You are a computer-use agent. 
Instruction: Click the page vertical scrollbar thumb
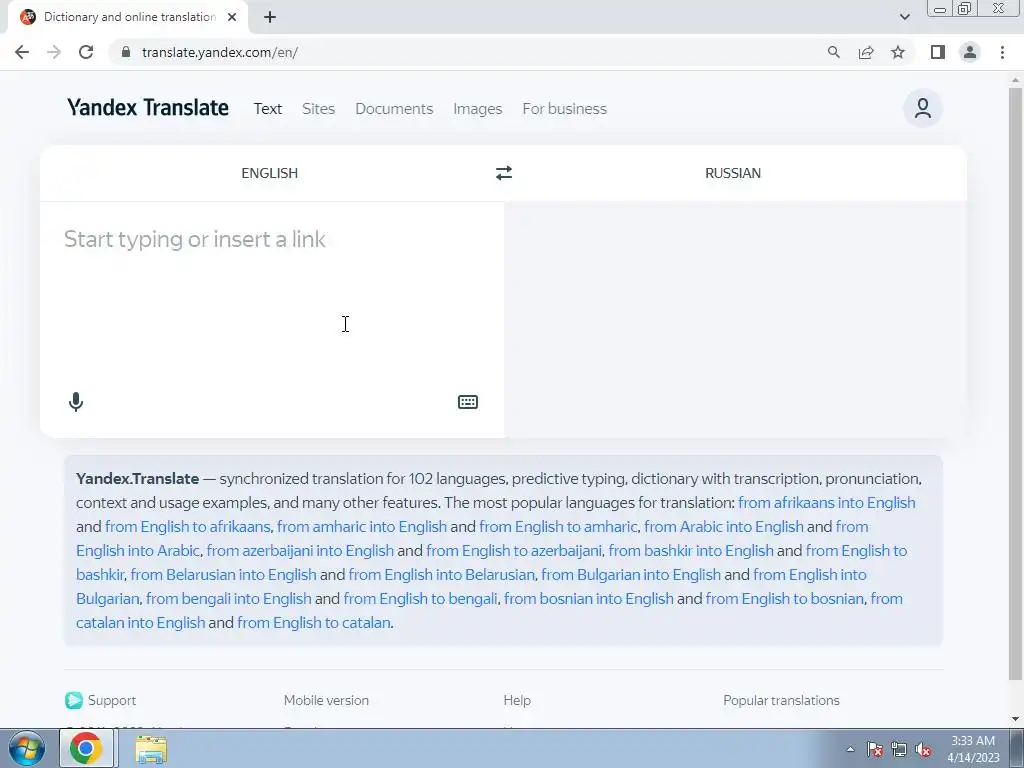pos(1015,382)
